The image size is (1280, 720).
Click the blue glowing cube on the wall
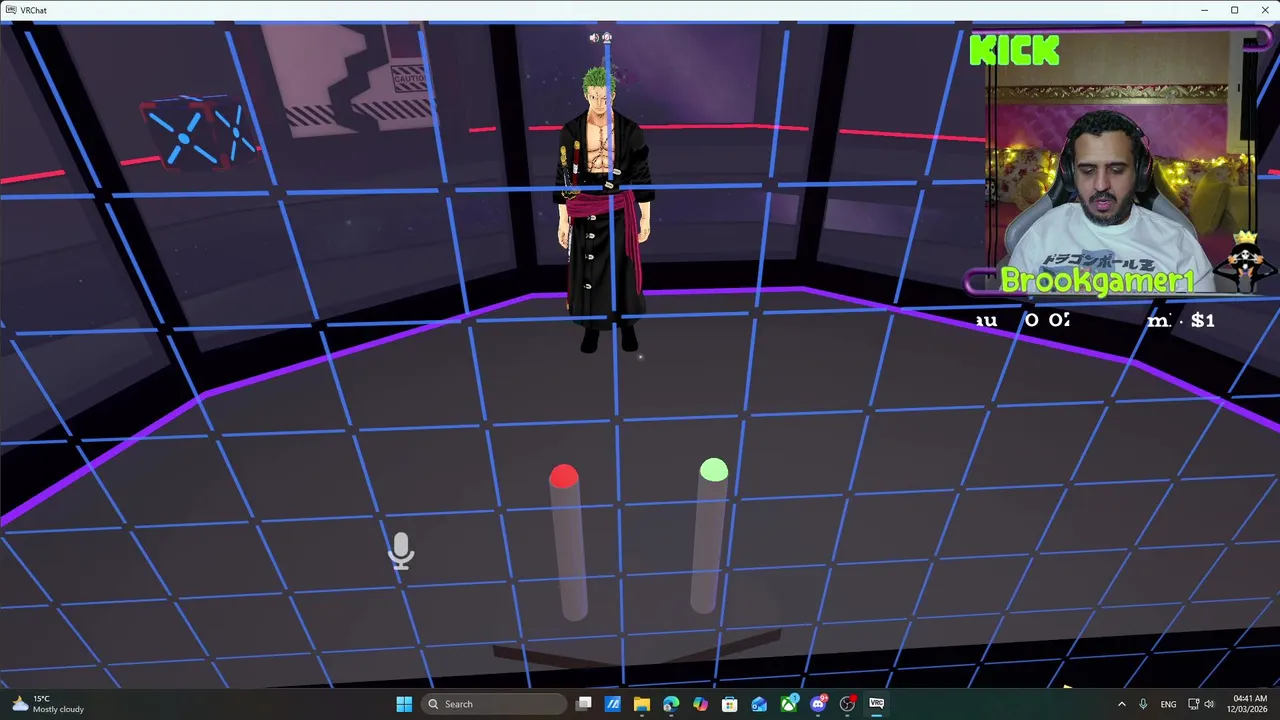coord(198,133)
